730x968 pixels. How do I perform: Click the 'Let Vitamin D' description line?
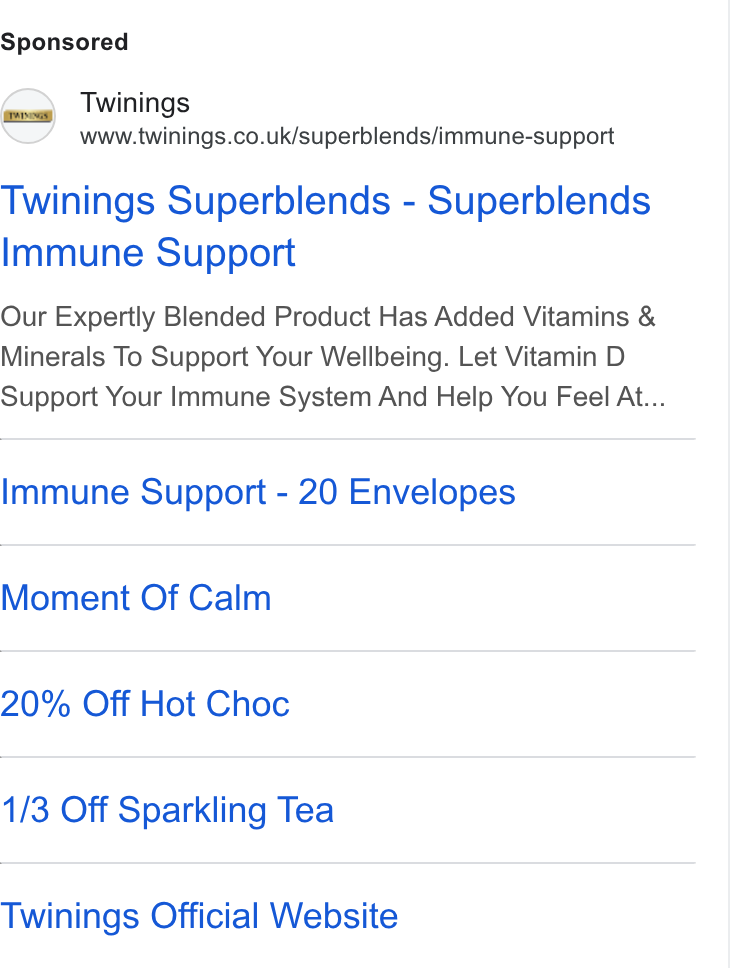(542, 357)
